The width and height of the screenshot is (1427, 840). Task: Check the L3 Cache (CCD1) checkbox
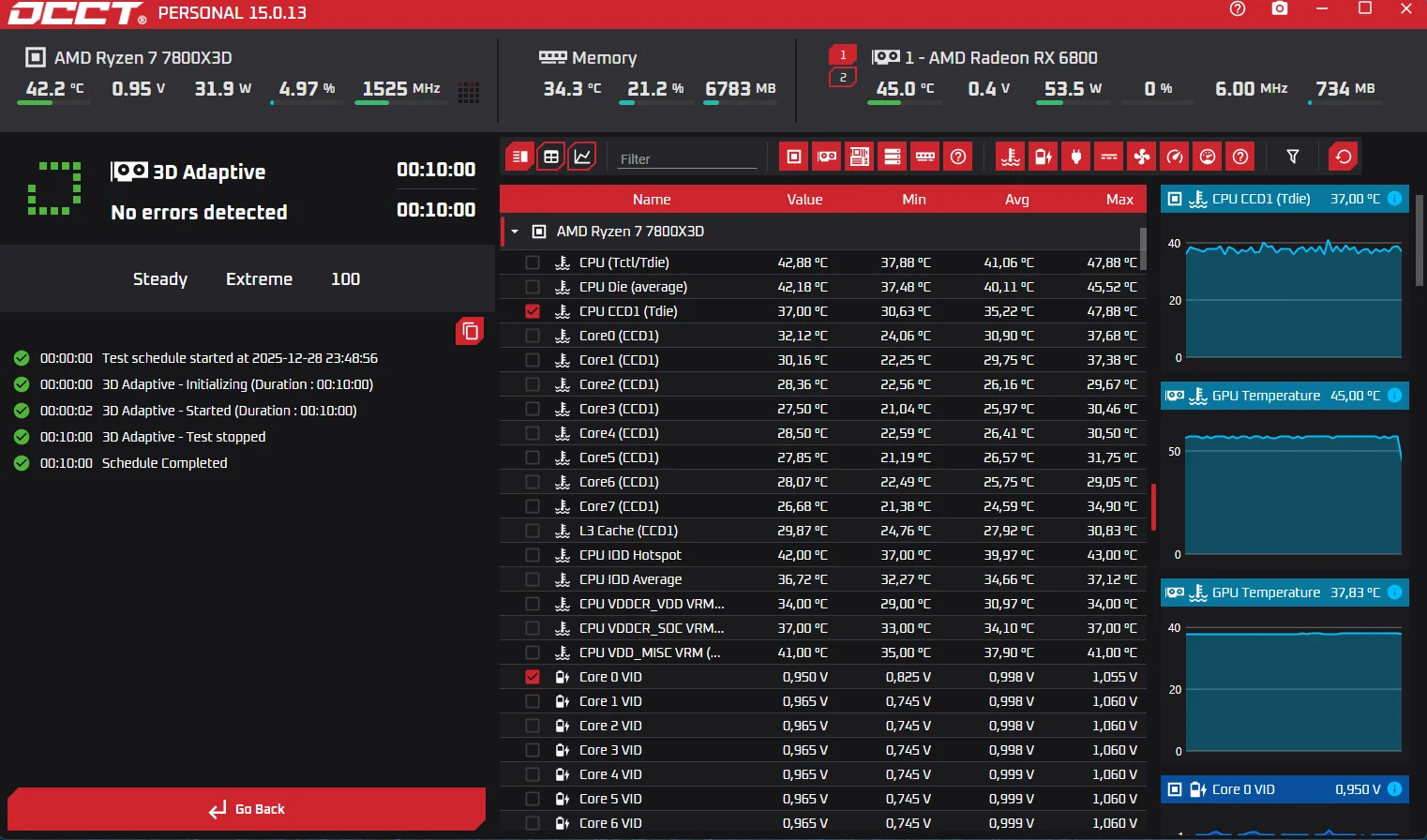click(533, 531)
